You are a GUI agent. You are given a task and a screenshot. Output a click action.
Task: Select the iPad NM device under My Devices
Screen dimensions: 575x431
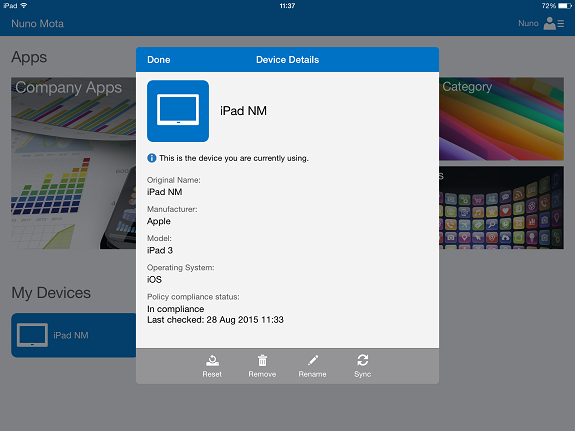coord(73,335)
